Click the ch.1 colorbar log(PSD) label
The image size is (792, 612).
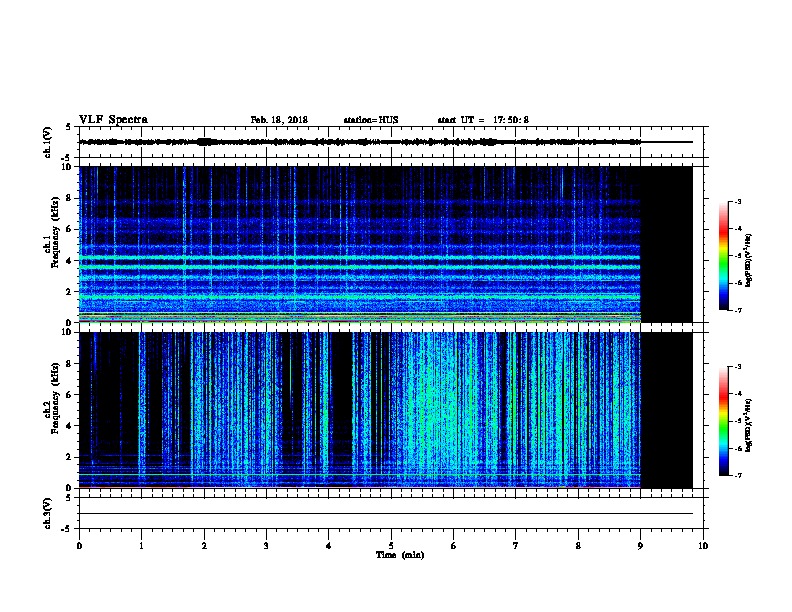[749, 261]
